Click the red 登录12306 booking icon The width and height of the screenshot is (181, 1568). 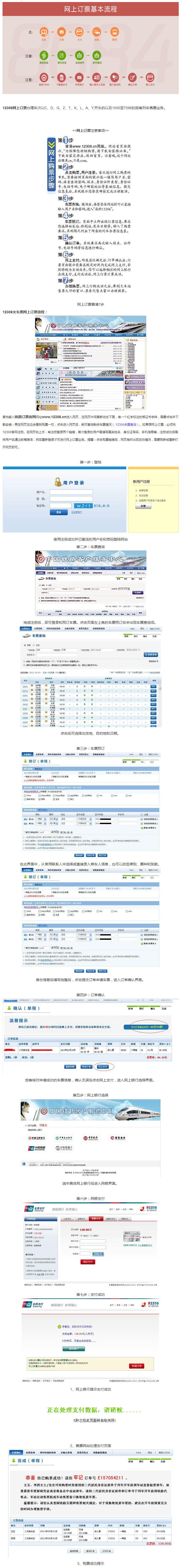click(44, 78)
